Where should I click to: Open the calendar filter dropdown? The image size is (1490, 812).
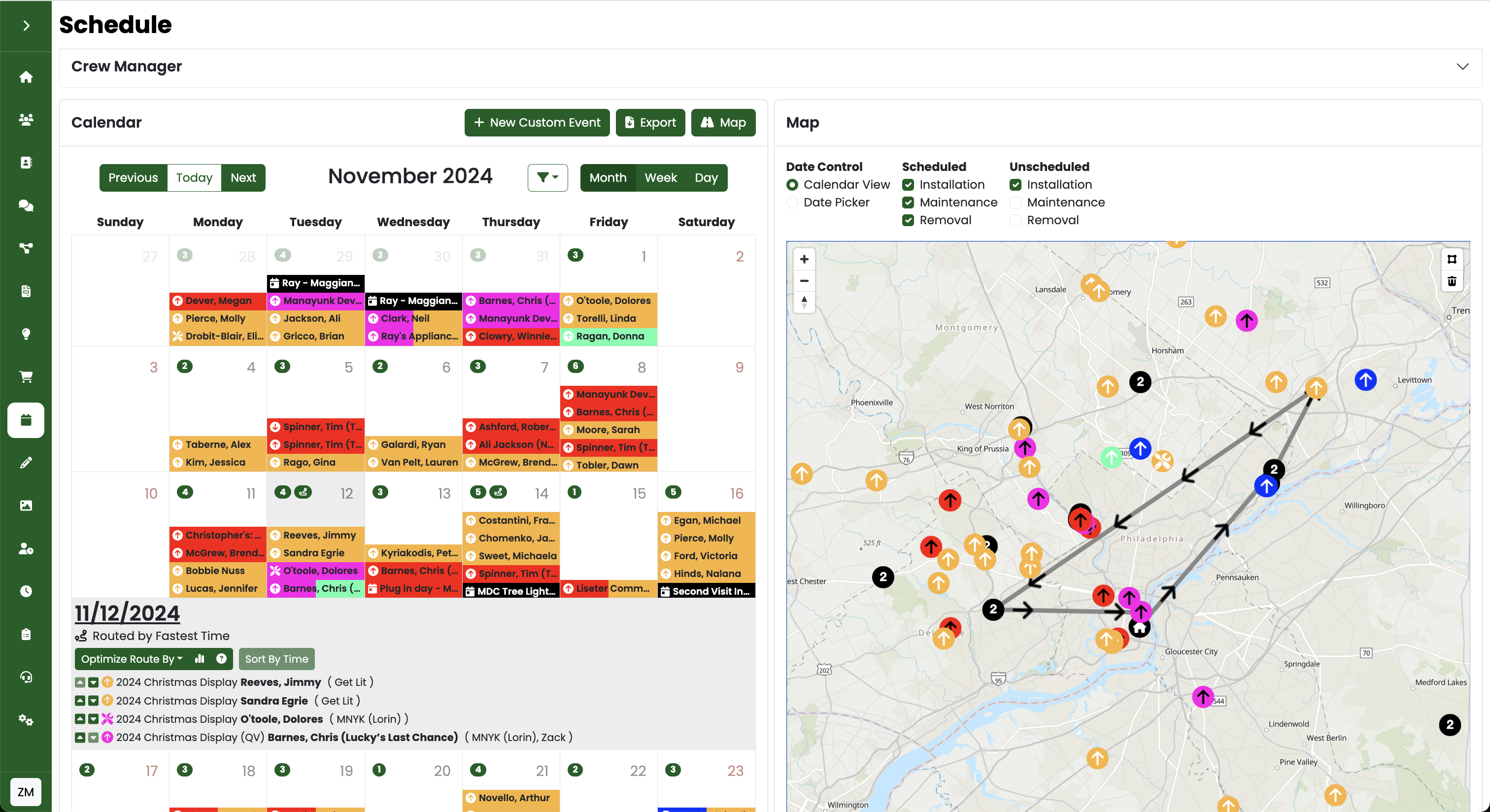click(x=547, y=177)
